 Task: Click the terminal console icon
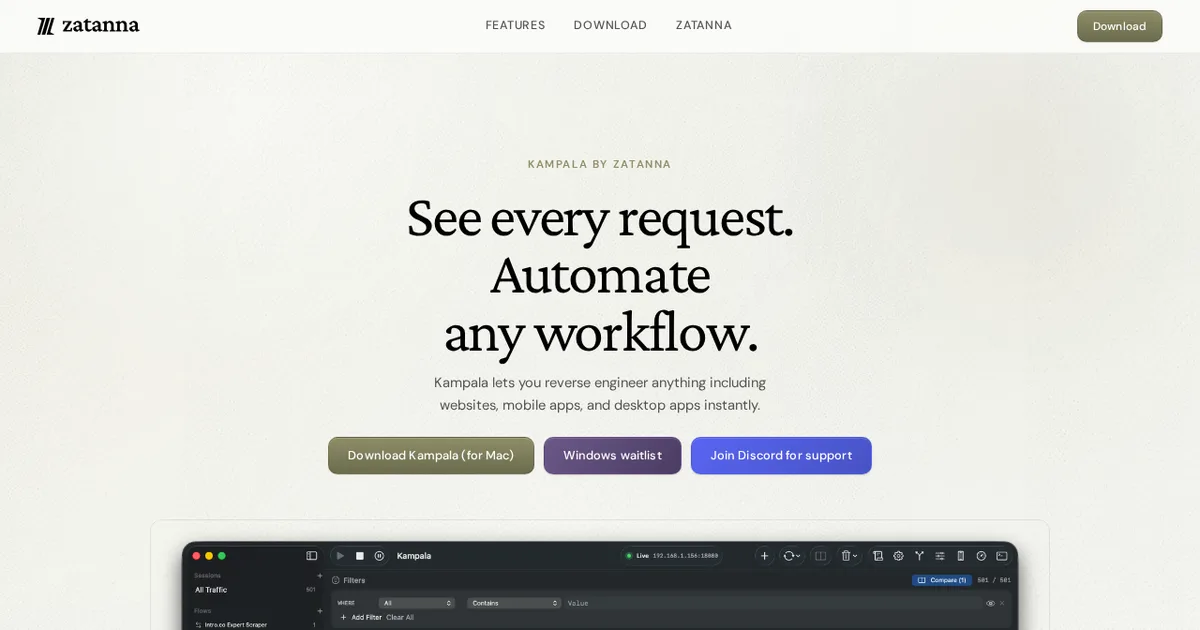(x=1002, y=556)
